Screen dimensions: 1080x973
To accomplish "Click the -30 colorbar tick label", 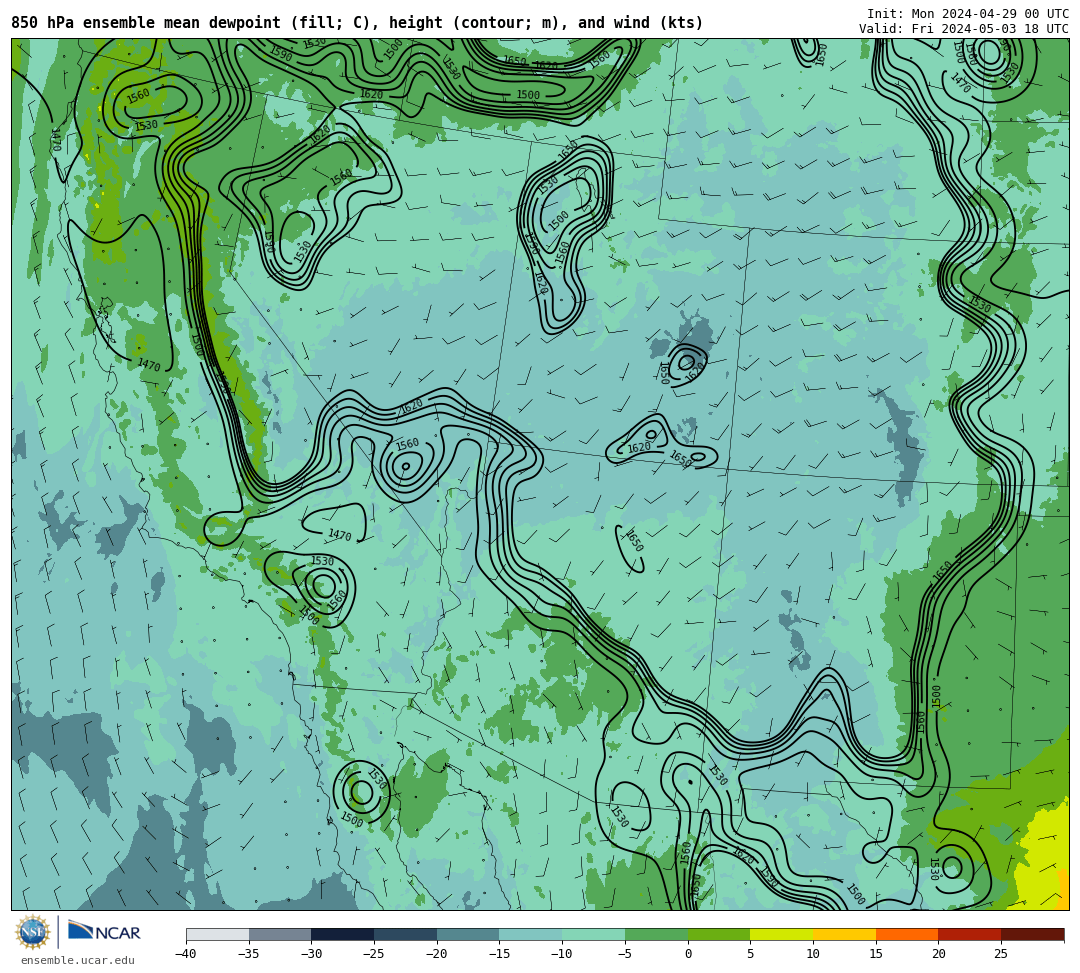I will tap(311, 954).
